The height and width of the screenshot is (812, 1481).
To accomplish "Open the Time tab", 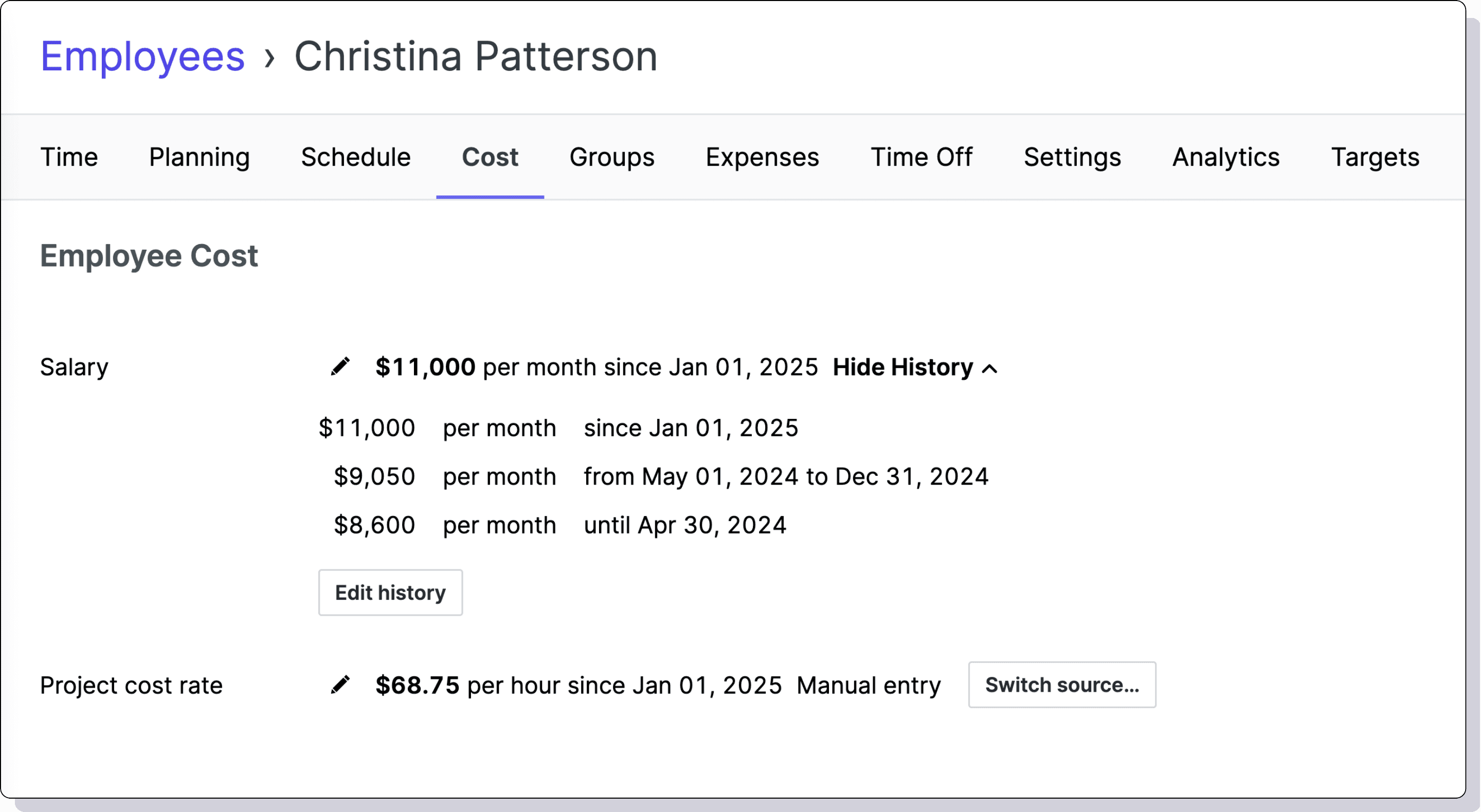I will 69,157.
